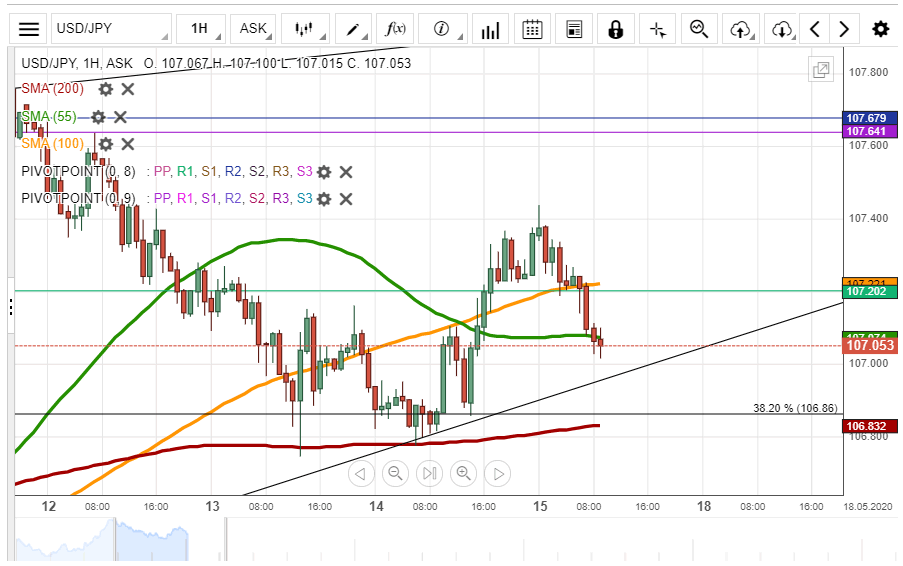Change the 1H timeframe dropdown
This screenshot has width=903, height=566.
tap(200, 29)
